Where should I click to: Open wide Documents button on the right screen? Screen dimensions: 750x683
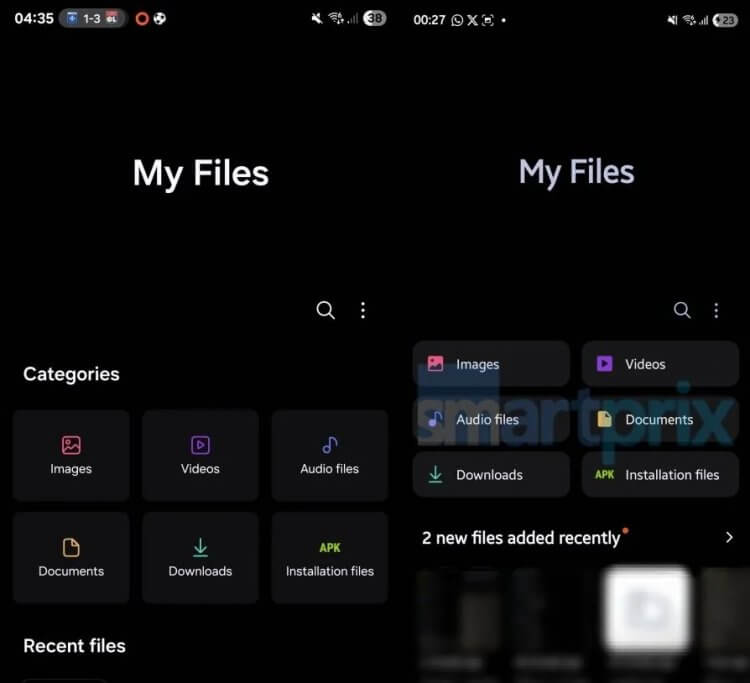659,419
